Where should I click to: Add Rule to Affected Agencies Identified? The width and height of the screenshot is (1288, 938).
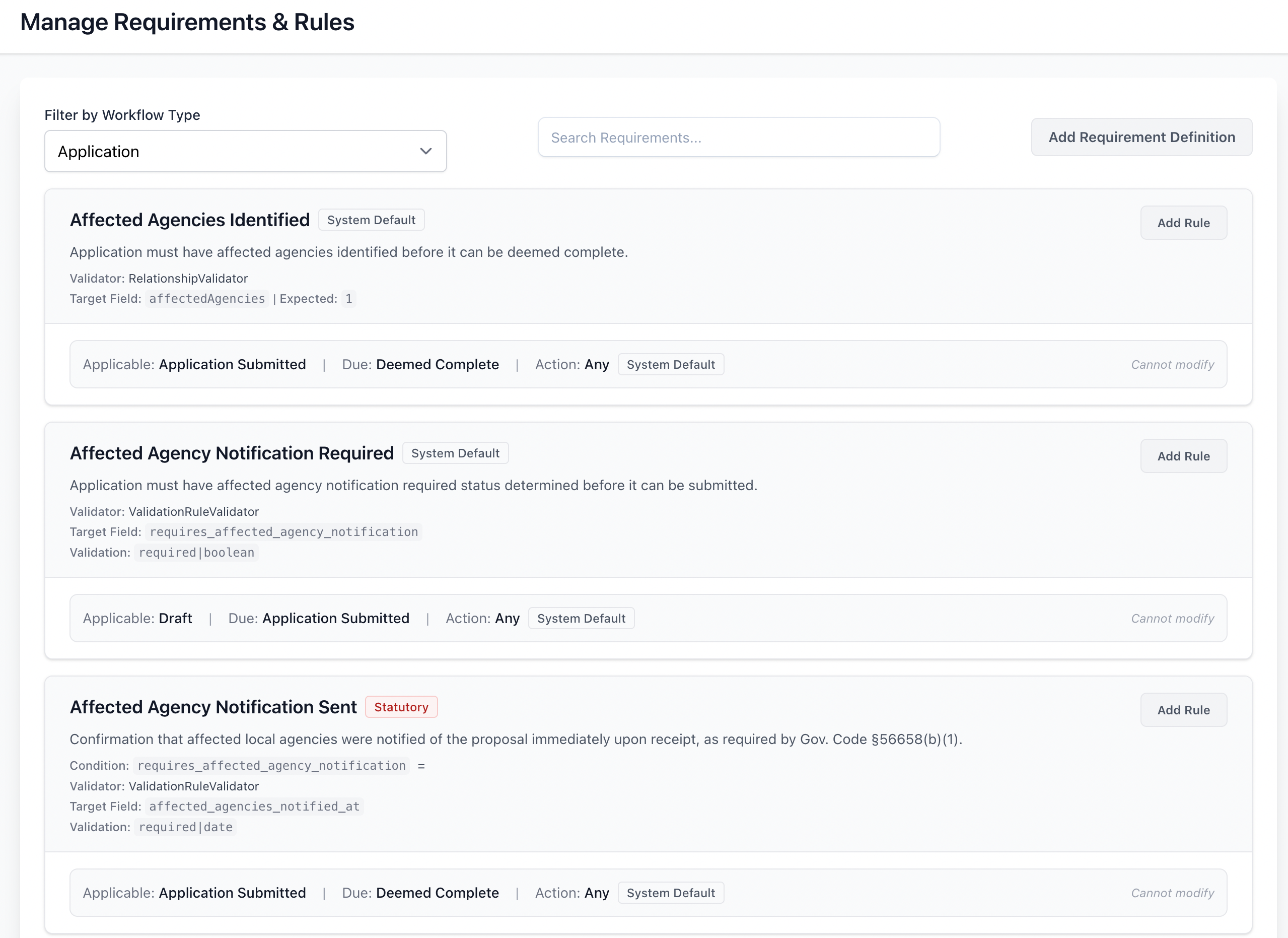(x=1183, y=223)
